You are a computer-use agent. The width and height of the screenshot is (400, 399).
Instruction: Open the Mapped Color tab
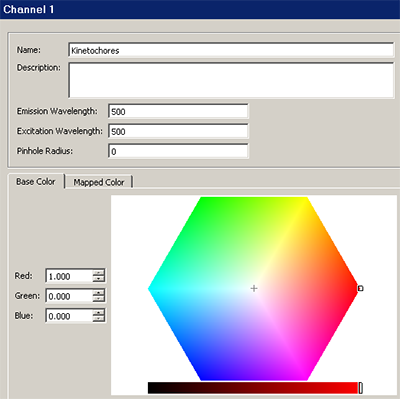coord(99,182)
